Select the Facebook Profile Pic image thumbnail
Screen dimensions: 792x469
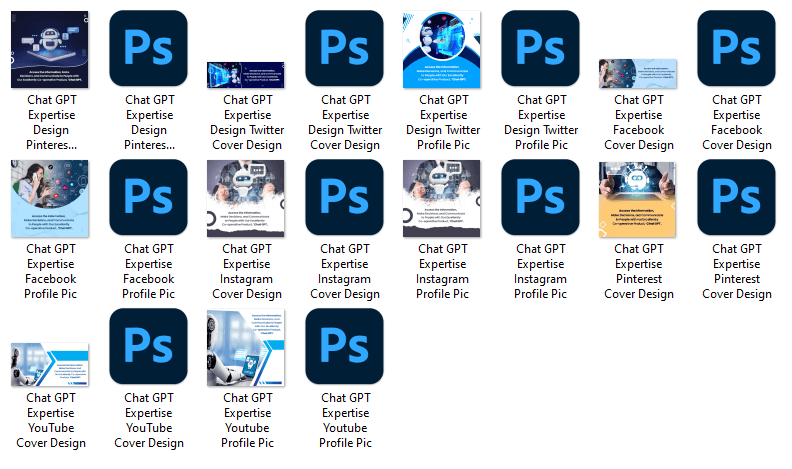(x=50, y=198)
